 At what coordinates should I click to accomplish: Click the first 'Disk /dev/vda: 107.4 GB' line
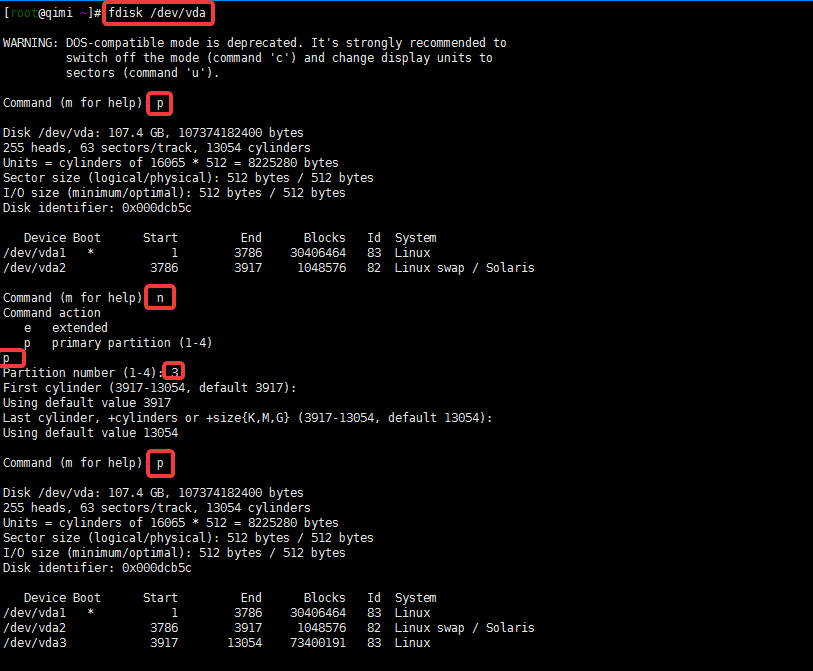[x=153, y=133]
